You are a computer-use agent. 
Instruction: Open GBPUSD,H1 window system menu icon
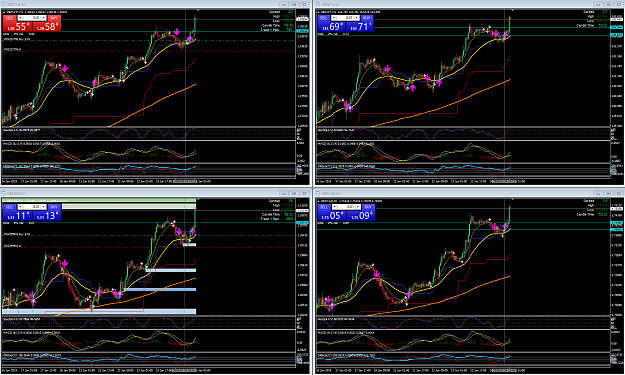pyautogui.click(x=4, y=193)
